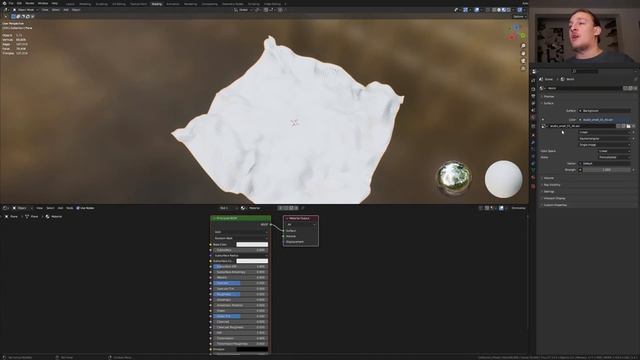Toggle the camera view icon

pyautogui.click(x=523, y=61)
